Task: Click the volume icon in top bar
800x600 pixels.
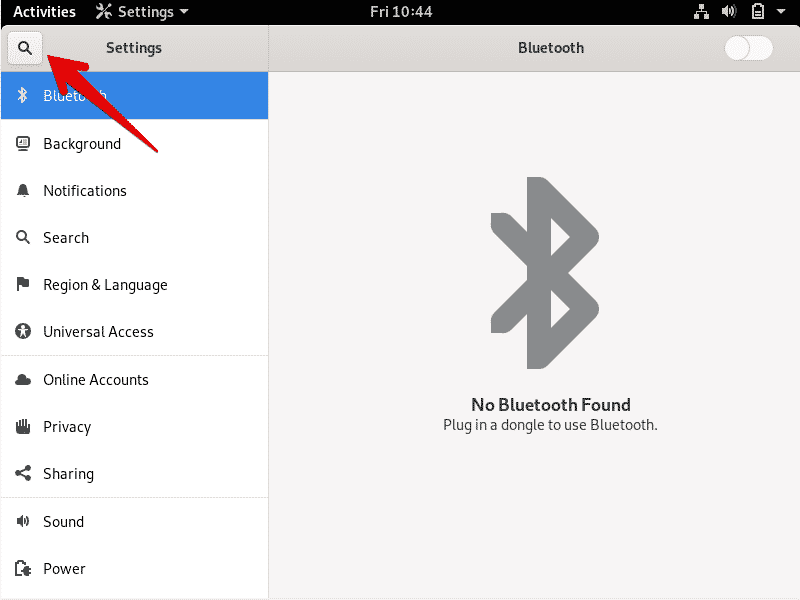Action: click(729, 12)
